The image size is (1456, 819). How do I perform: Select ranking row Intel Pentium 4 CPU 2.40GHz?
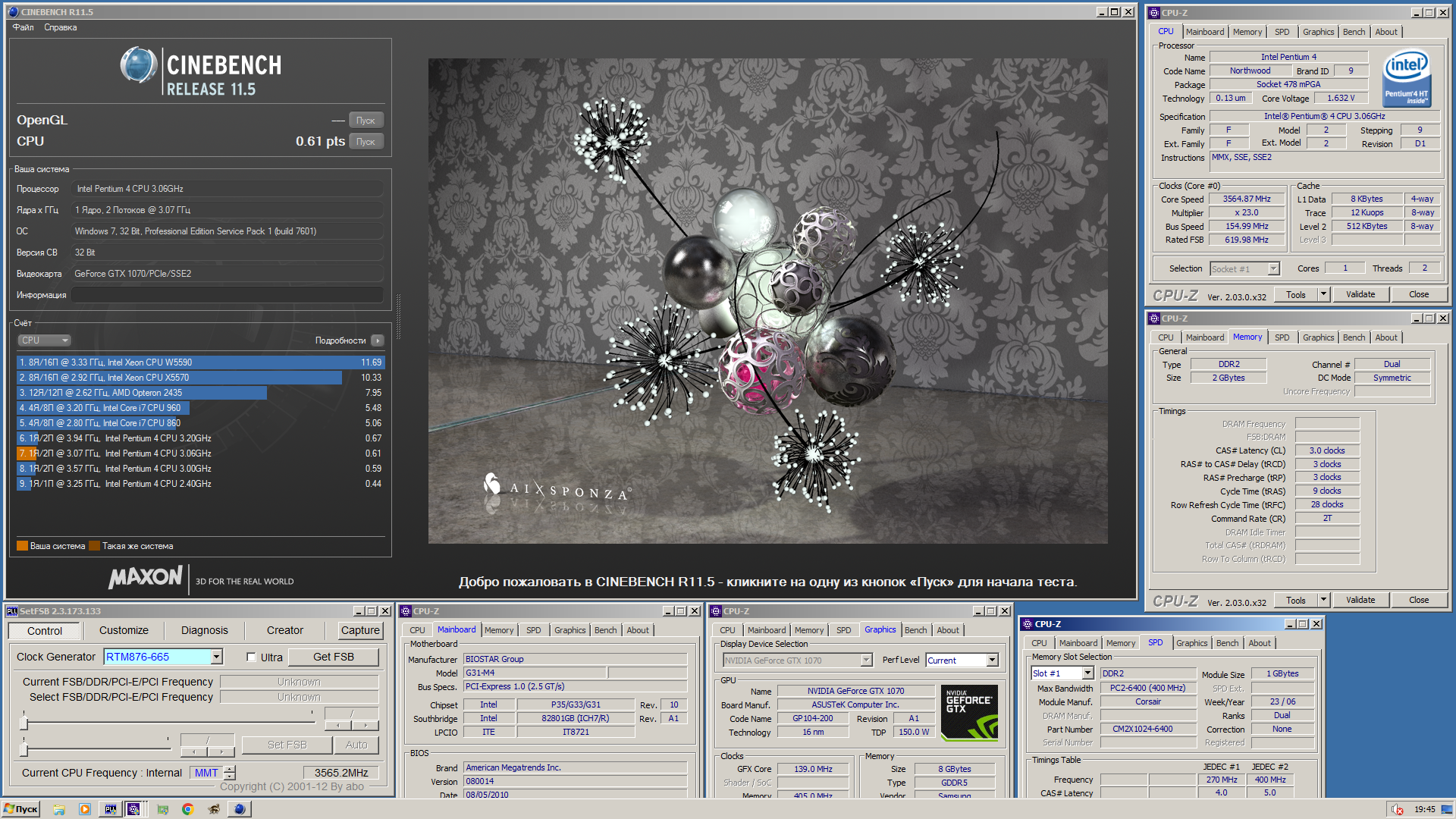(x=200, y=484)
